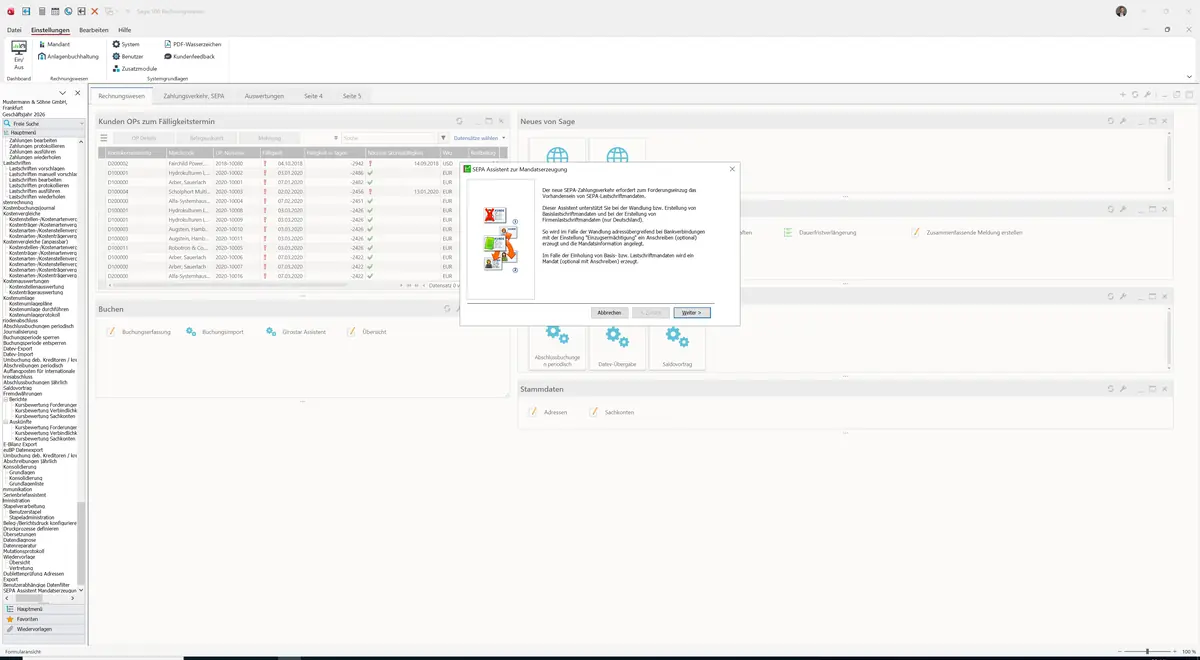The height and width of the screenshot is (660, 1200).
Task: Click the Suche field in Kunden OPs
Action: [387, 138]
